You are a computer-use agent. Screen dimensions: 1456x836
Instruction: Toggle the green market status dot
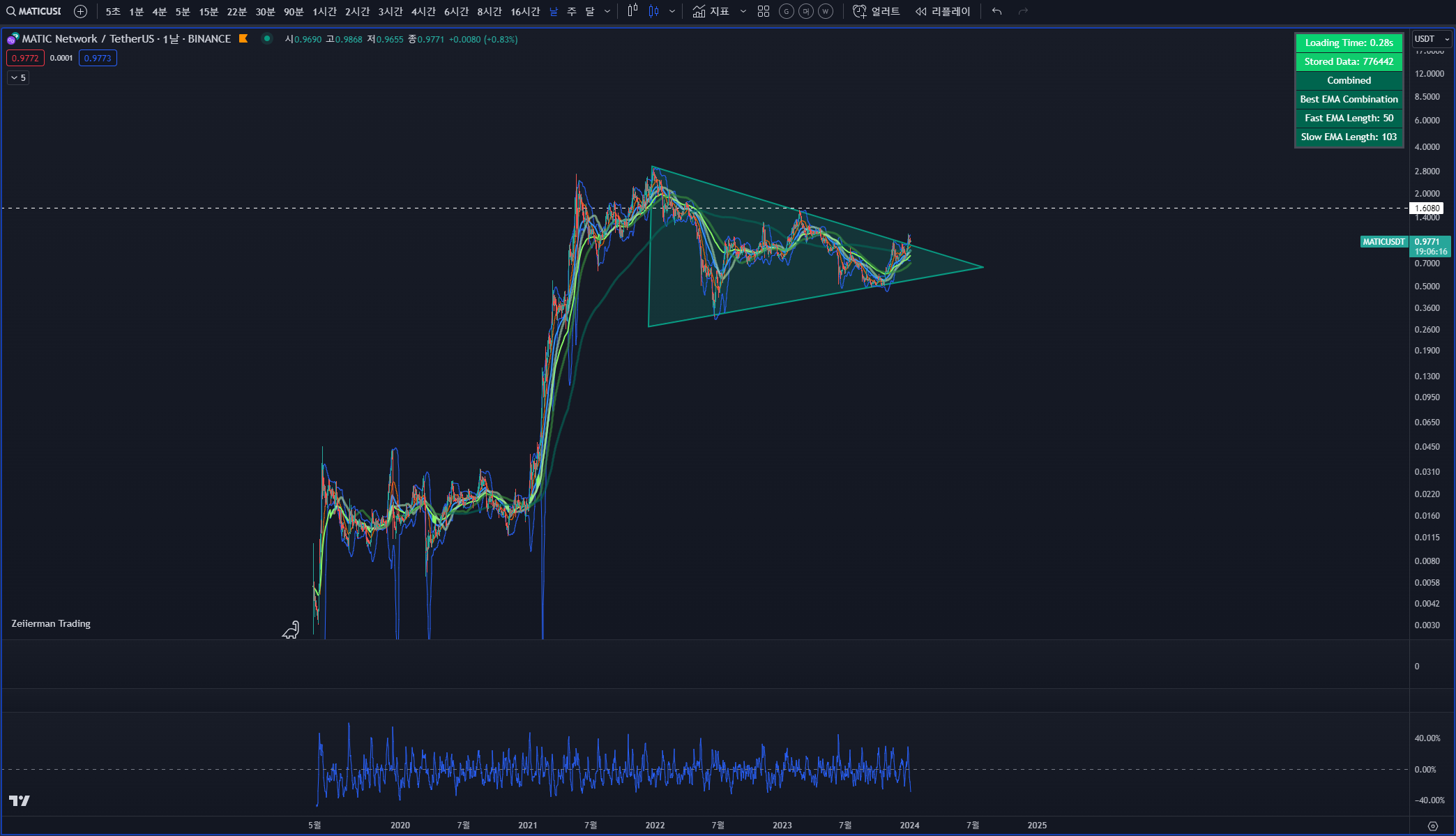pos(267,39)
